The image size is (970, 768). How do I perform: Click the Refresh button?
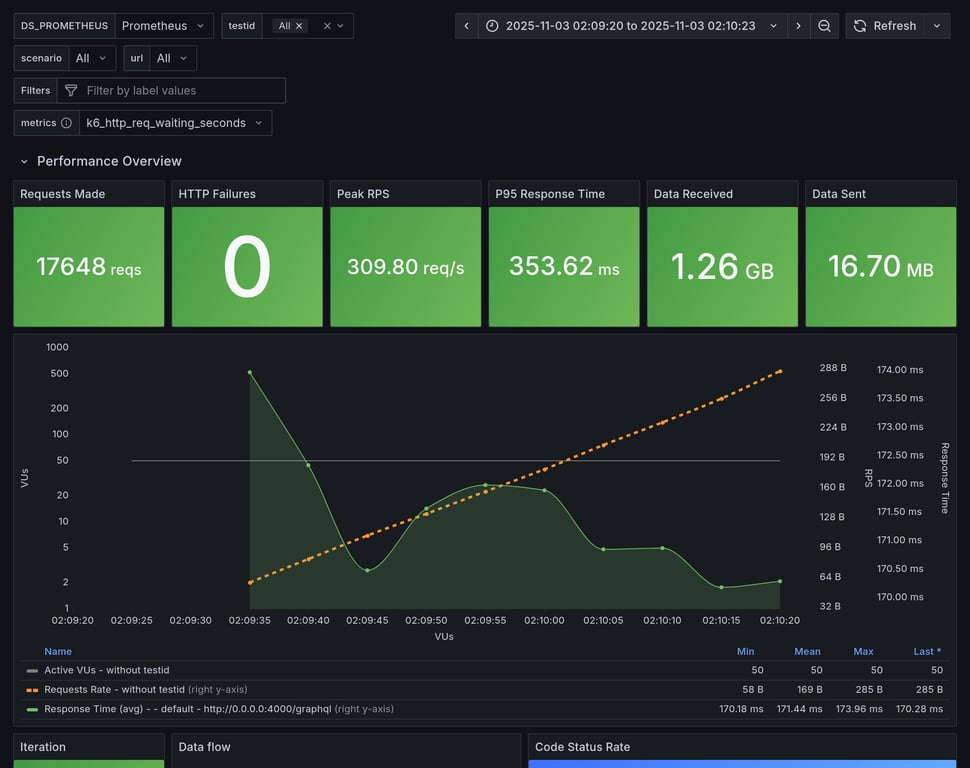(884, 26)
